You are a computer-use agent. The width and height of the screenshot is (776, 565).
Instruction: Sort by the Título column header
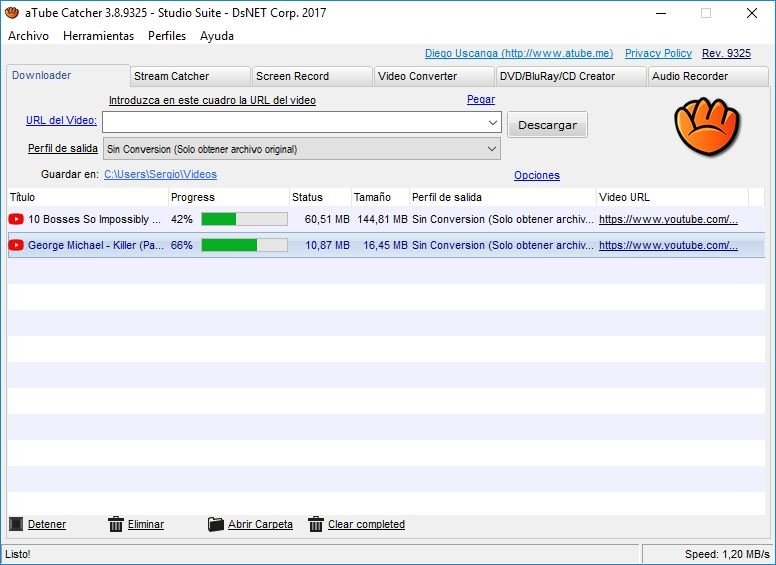click(88, 197)
